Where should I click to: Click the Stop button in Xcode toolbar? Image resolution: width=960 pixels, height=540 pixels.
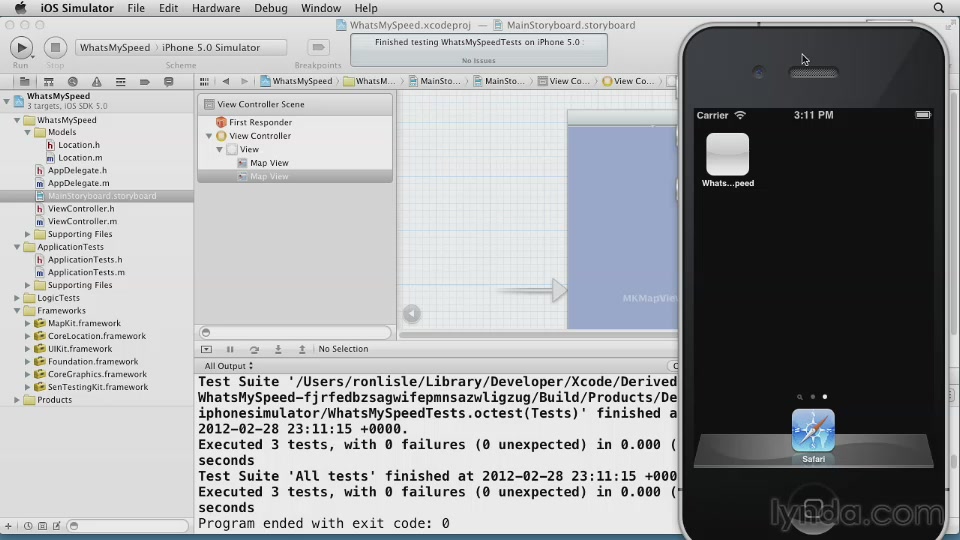point(55,48)
